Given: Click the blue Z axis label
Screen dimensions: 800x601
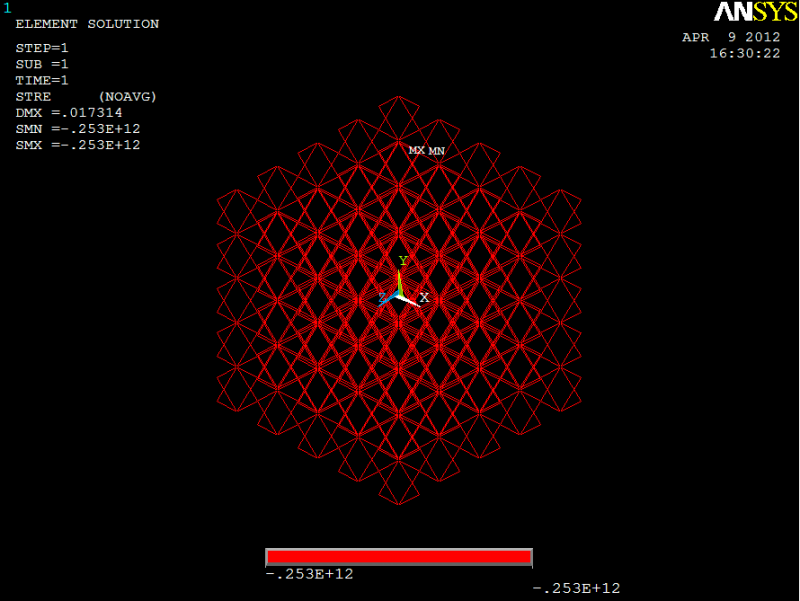Looking at the screenshot, I should click(x=383, y=298).
